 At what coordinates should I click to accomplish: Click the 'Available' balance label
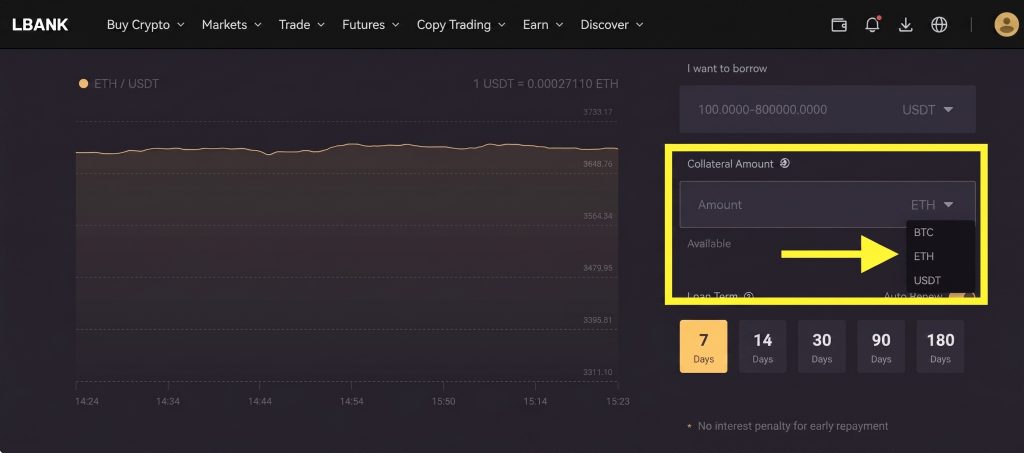pyautogui.click(x=709, y=243)
